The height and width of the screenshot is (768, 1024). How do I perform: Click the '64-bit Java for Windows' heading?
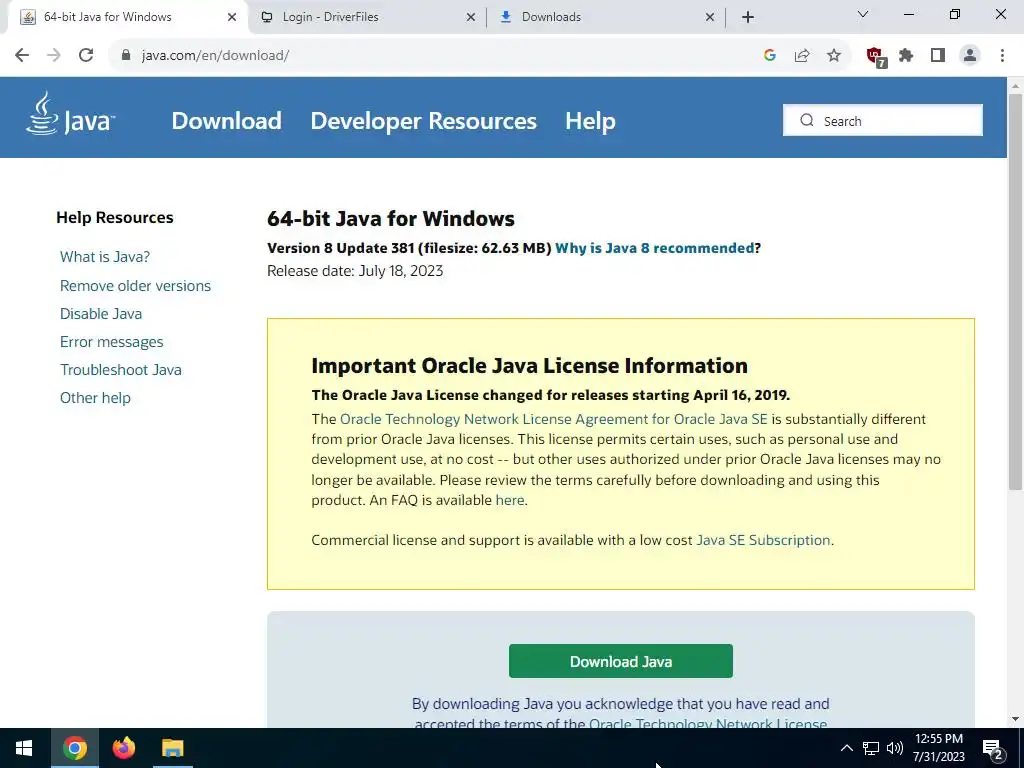tap(391, 219)
